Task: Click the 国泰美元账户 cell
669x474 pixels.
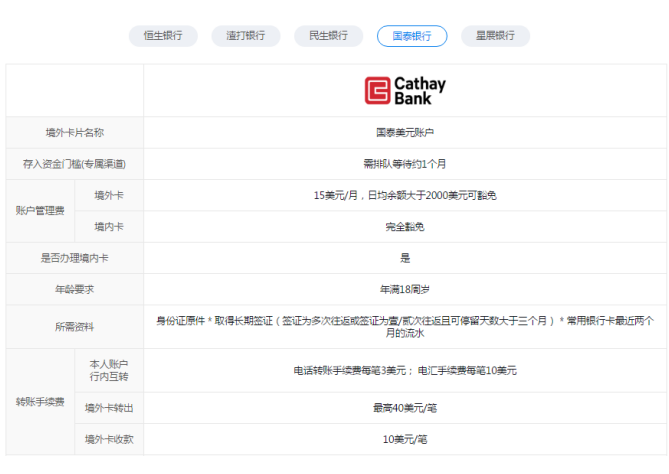Action: coord(405,133)
